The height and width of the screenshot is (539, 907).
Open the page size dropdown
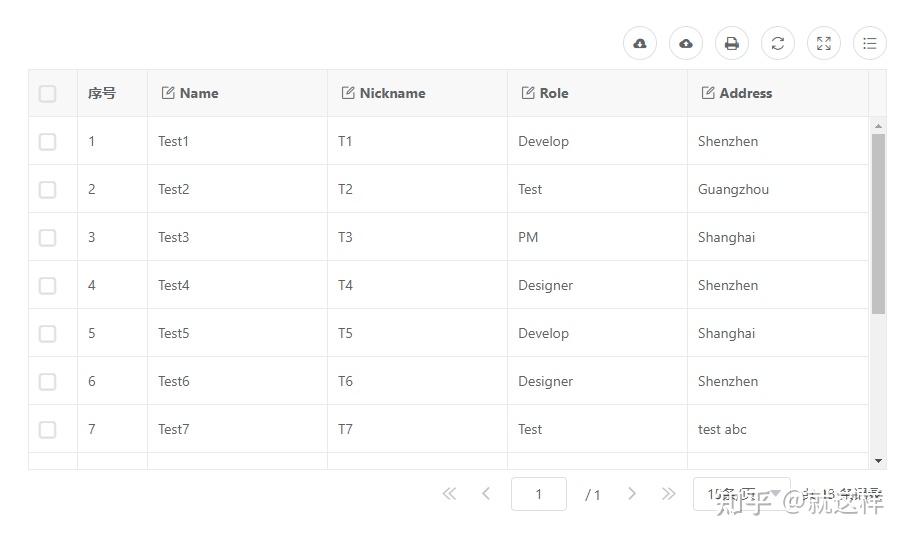[741, 494]
